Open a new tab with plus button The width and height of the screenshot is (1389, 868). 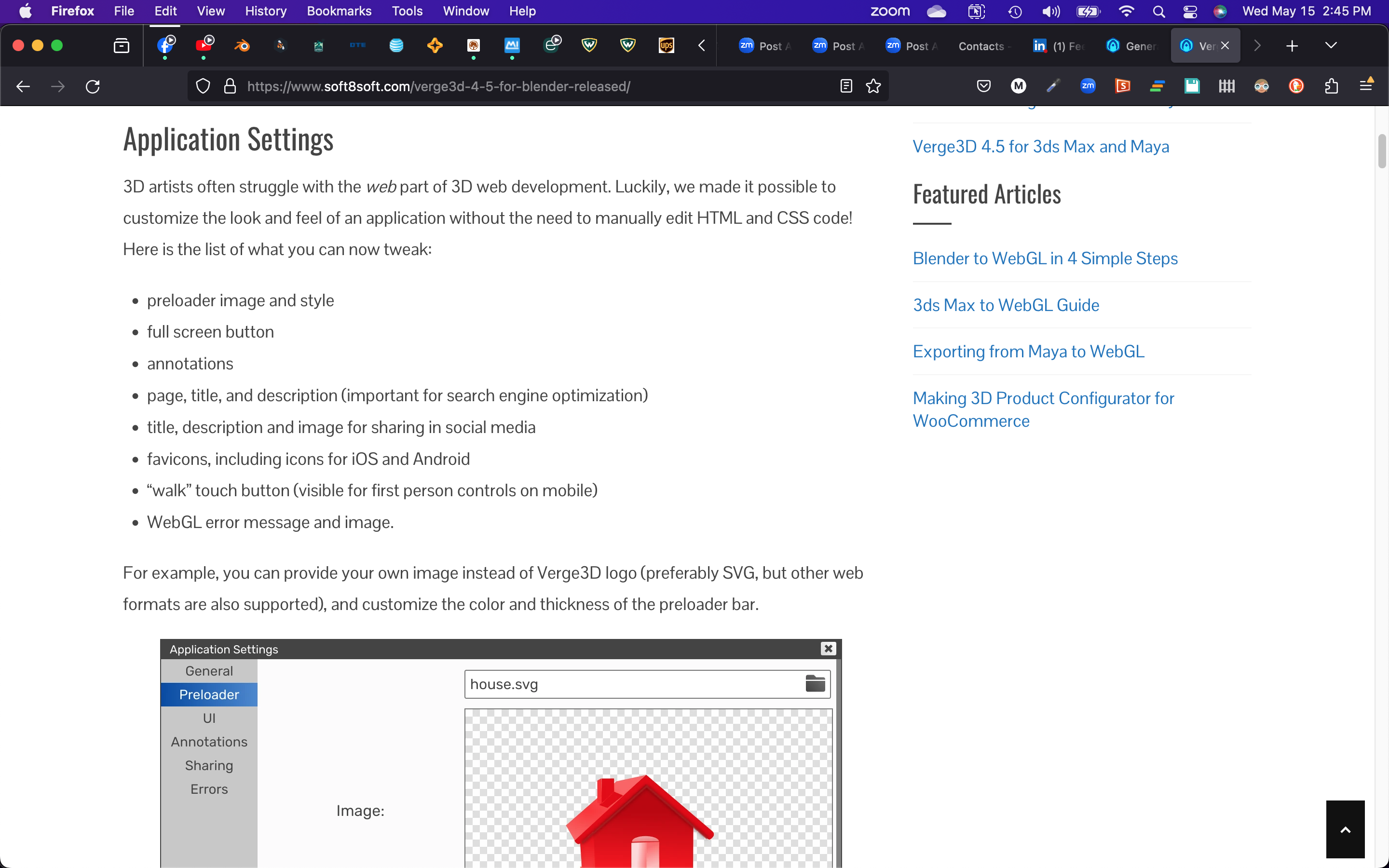pyautogui.click(x=1292, y=46)
